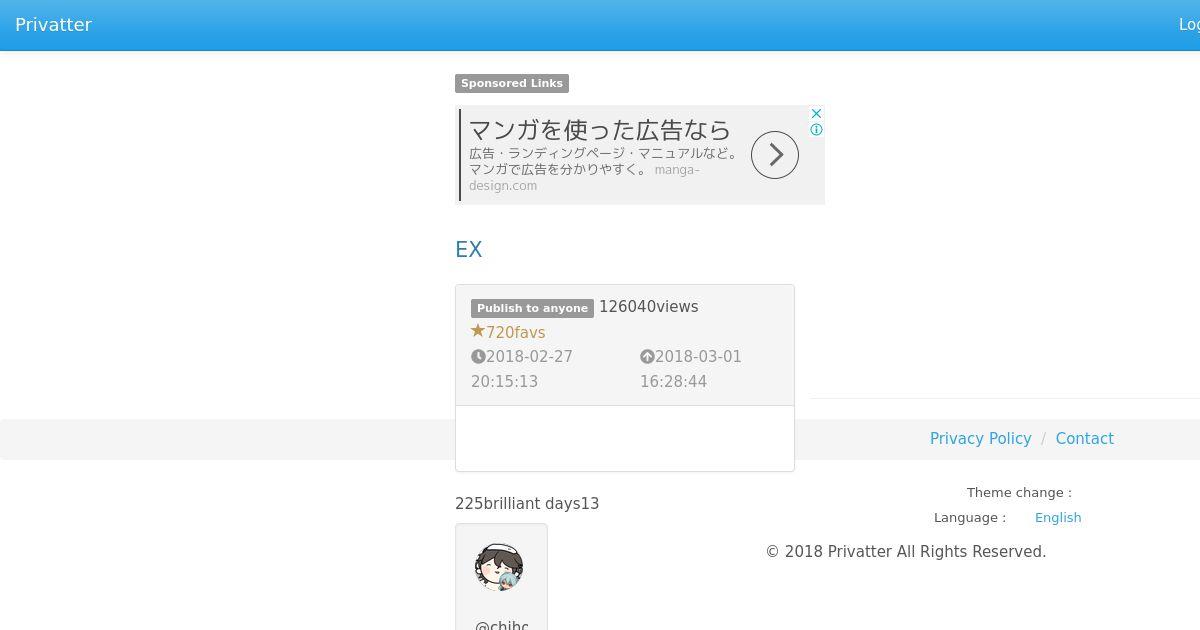Screen dimensions: 1200x630
Task: Click the 126040views text
Action: click(x=649, y=307)
